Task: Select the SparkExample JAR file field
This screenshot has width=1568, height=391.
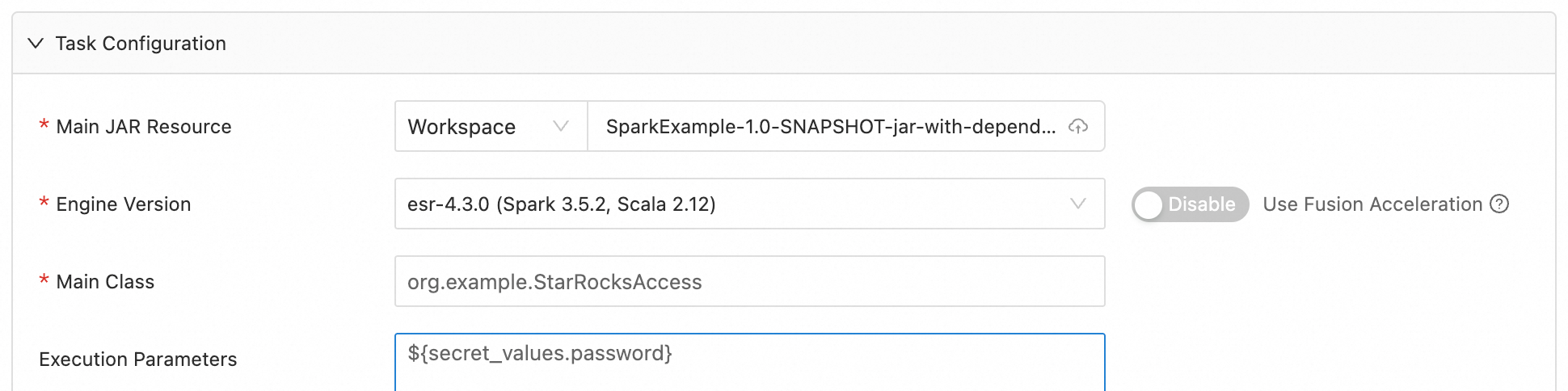Action: [x=830, y=127]
